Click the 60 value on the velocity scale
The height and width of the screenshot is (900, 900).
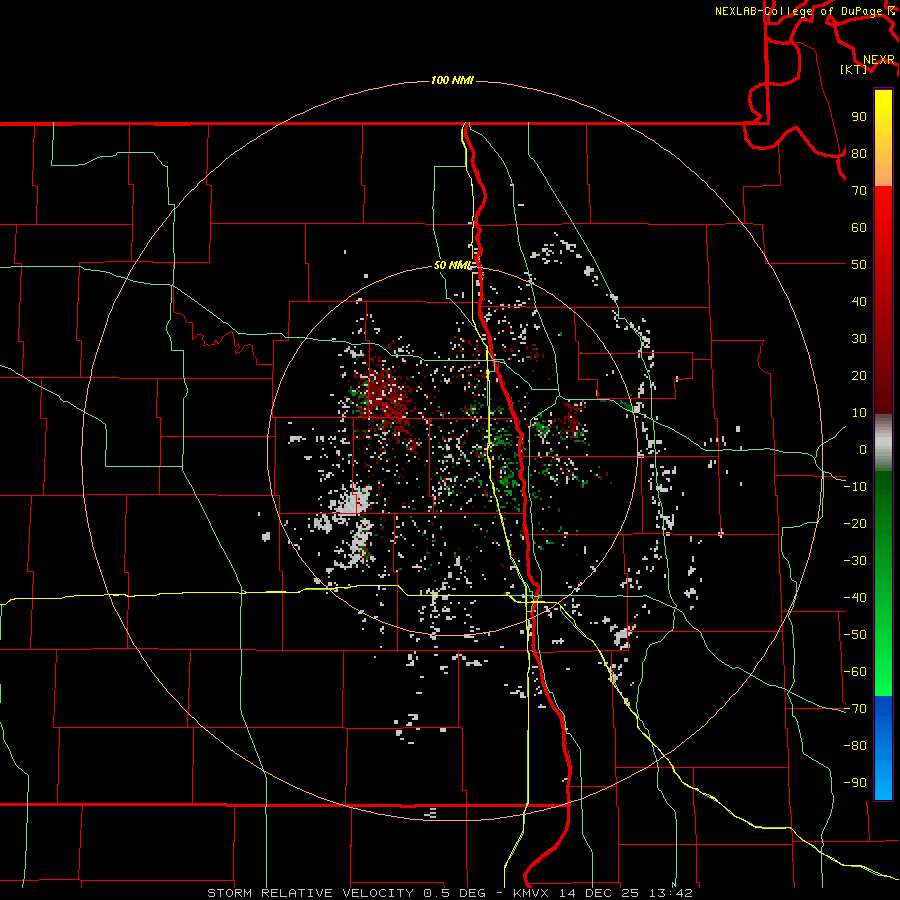[x=859, y=227]
